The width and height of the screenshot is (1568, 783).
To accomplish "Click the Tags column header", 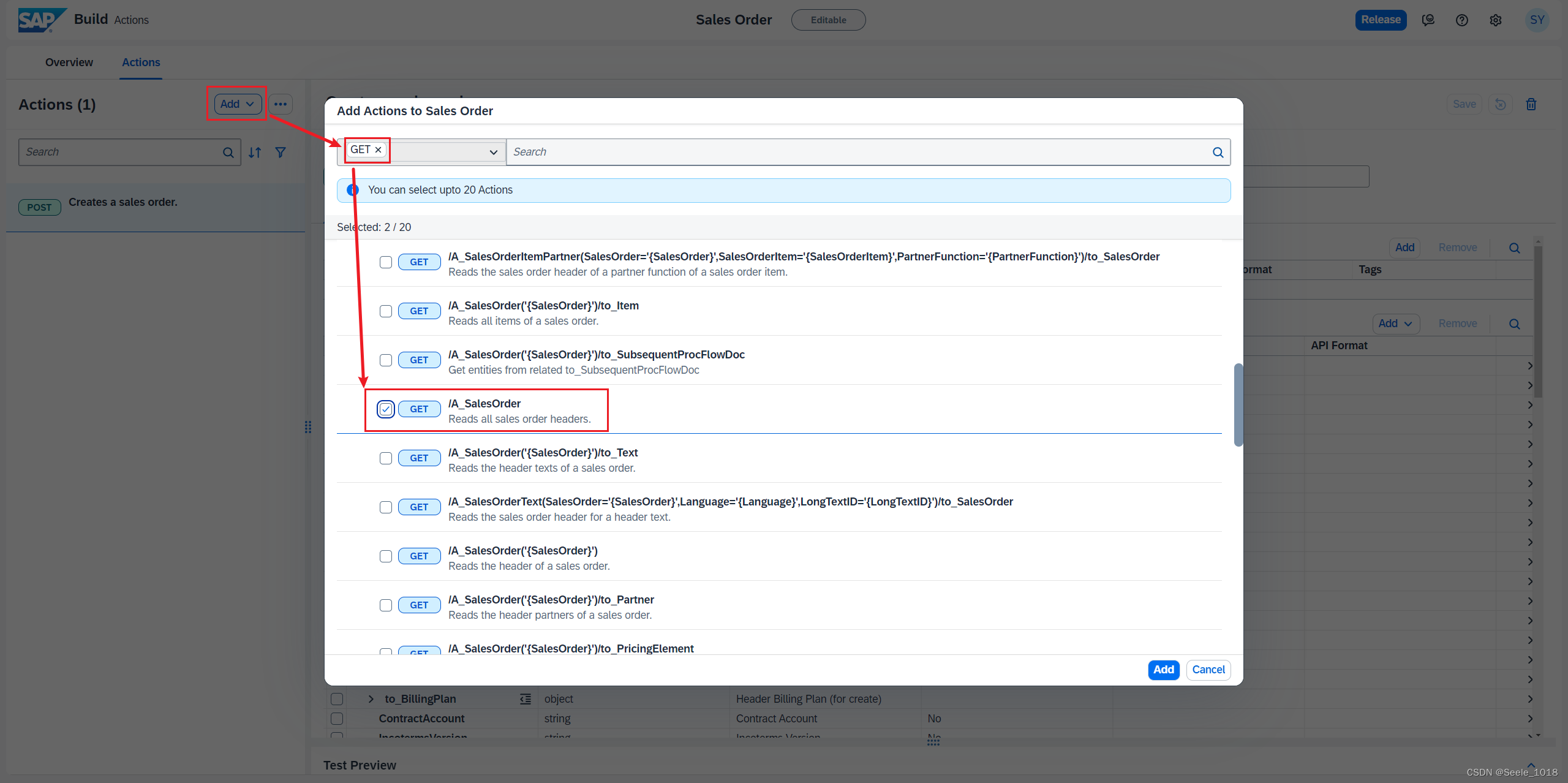I will click(1370, 270).
